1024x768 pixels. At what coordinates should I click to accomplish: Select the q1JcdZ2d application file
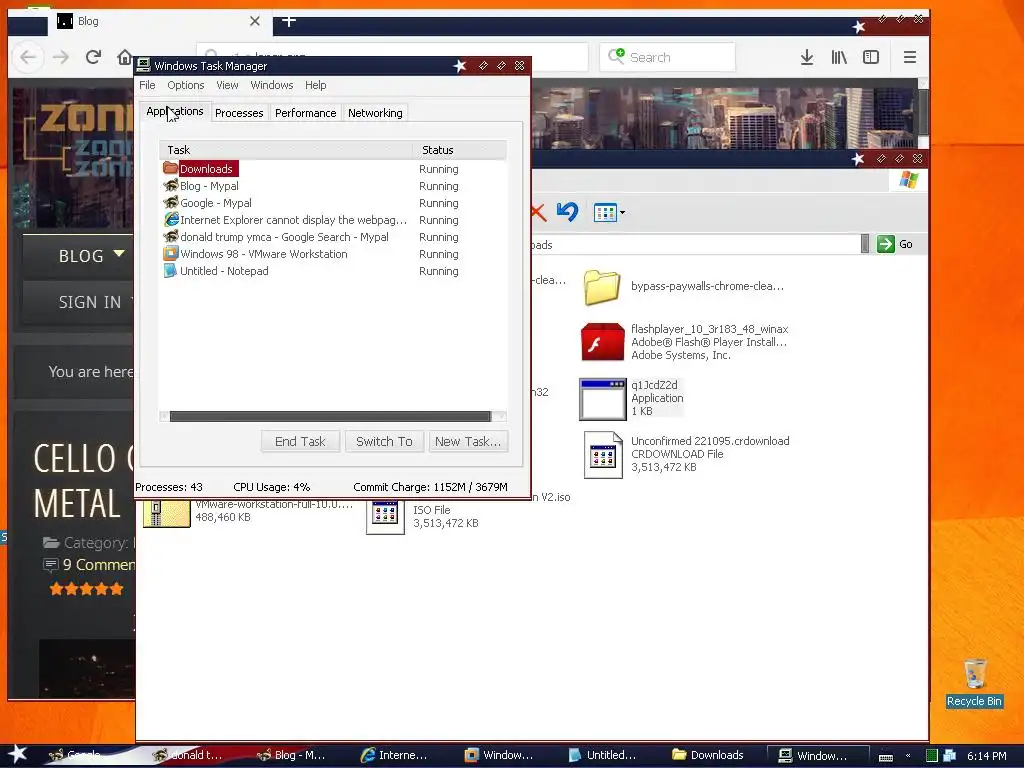631,398
